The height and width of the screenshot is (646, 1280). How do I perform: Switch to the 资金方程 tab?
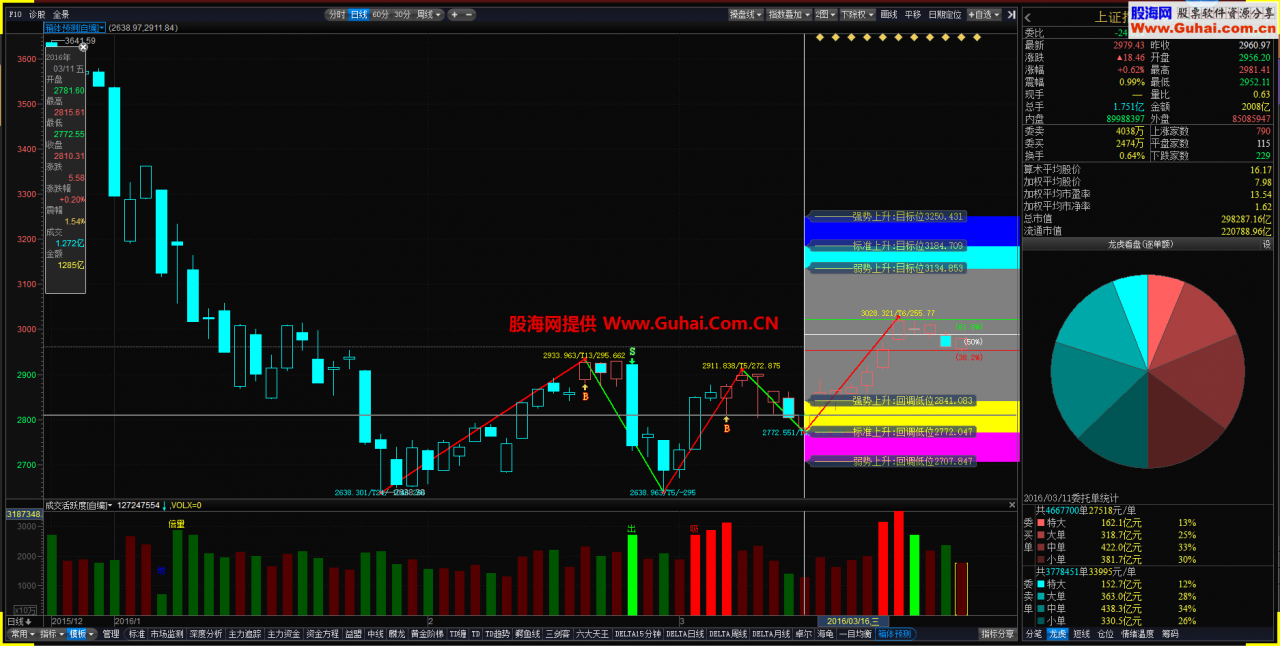[x=323, y=634]
